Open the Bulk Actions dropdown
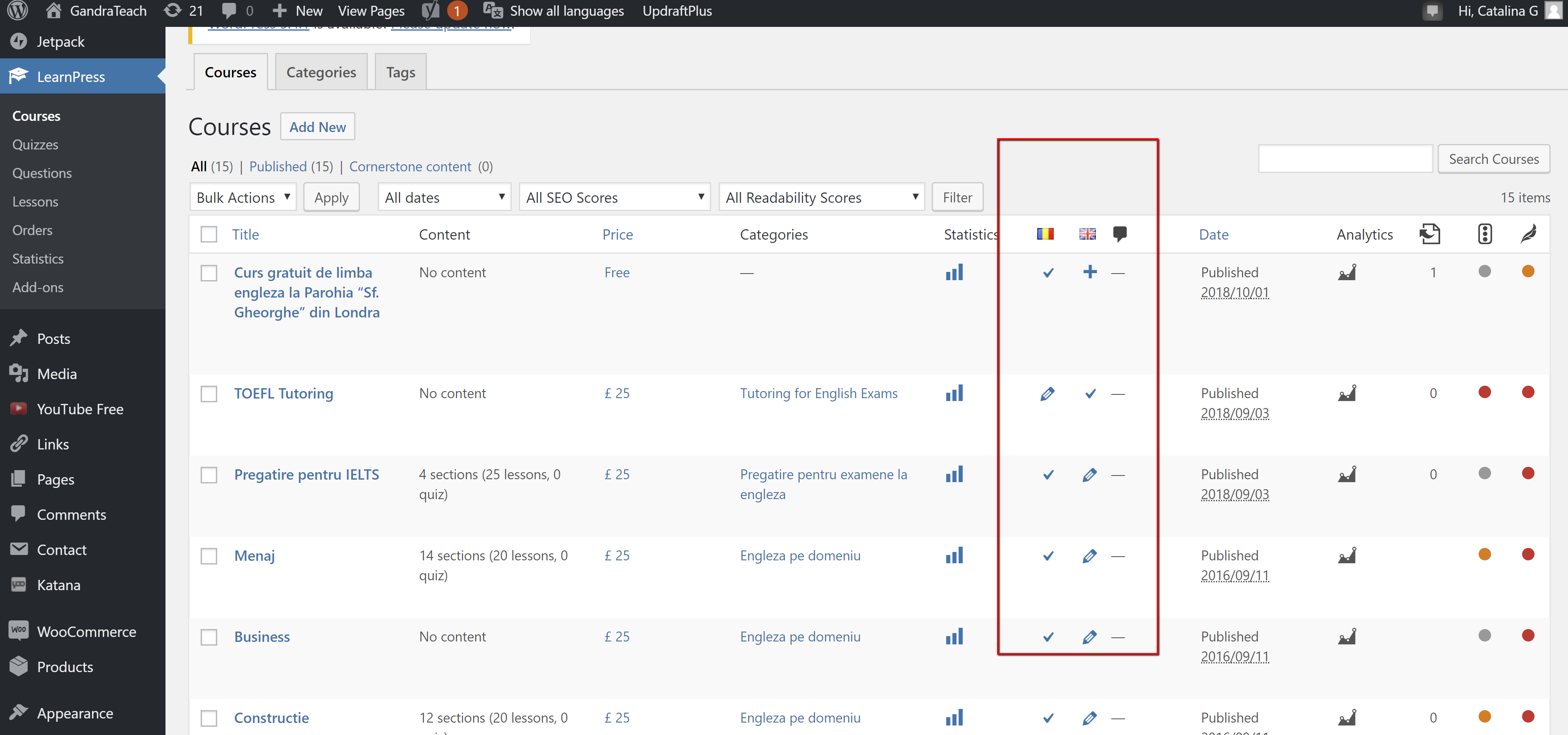Image resolution: width=1568 pixels, height=735 pixels. click(x=242, y=197)
